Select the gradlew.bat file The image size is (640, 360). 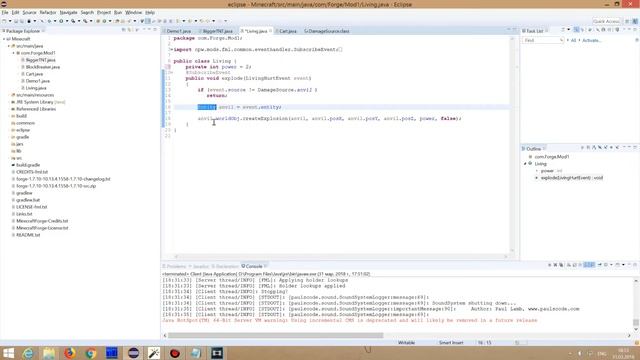point(28,200)
